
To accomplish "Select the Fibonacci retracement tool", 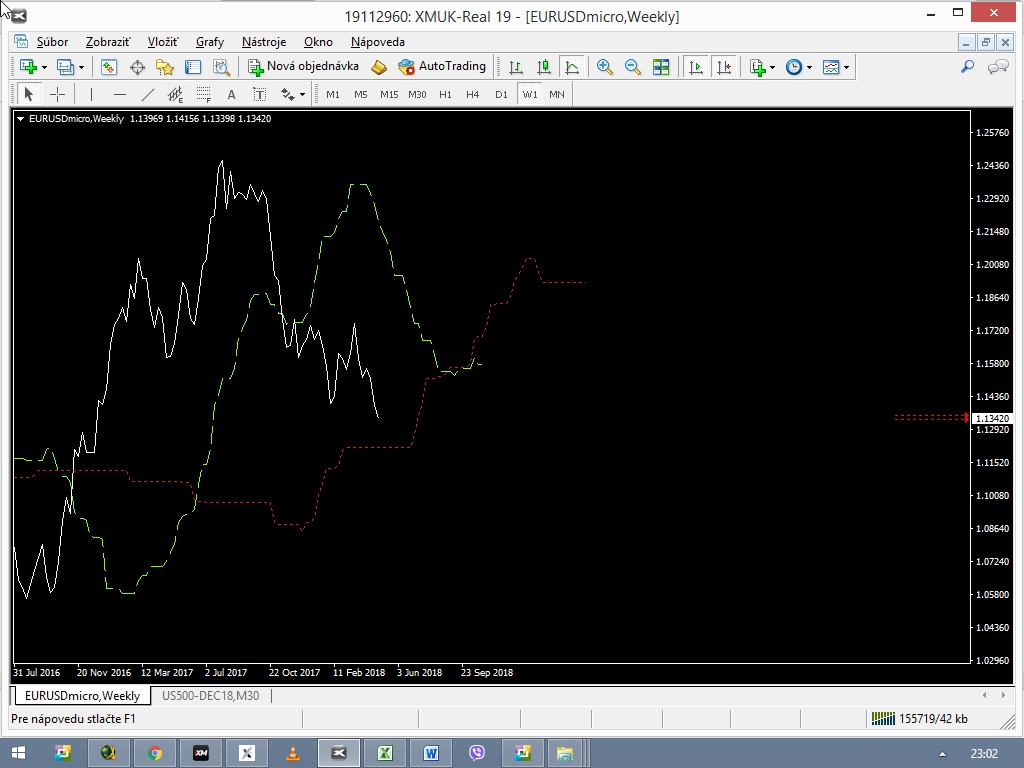I will coord(204,94).
